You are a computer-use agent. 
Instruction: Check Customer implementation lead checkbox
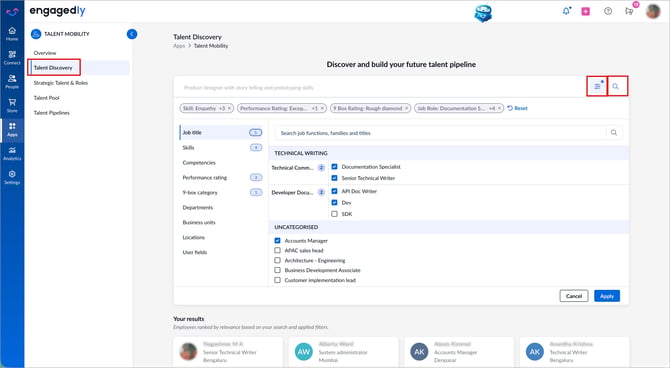click(x=277, y=280)
